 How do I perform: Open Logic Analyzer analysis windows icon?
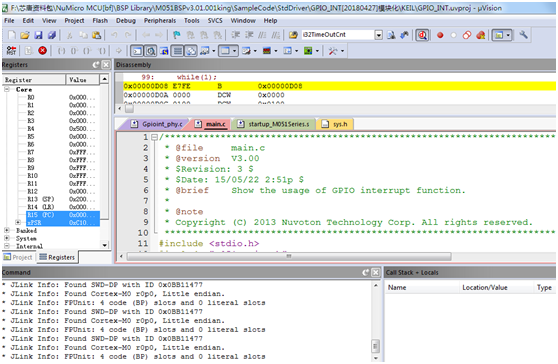pos(267,51)
